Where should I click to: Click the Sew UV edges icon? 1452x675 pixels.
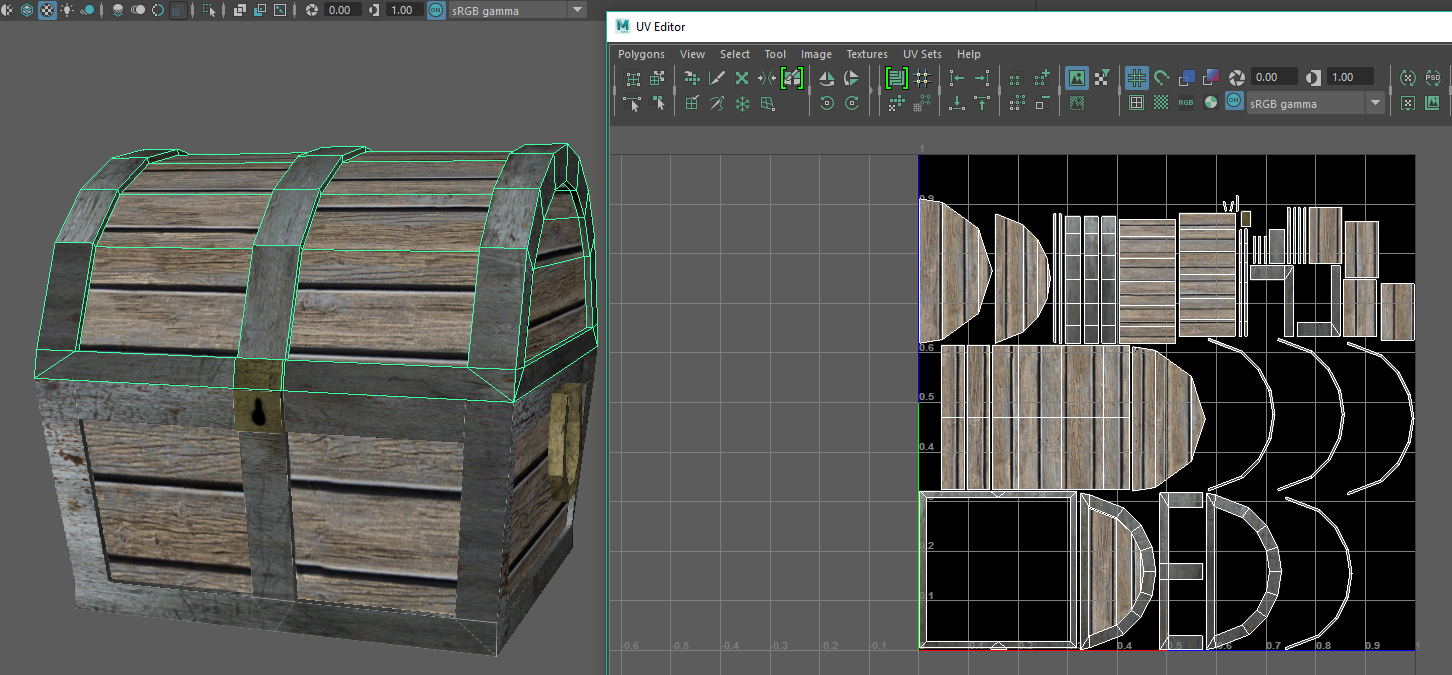(x=717, y=103)
